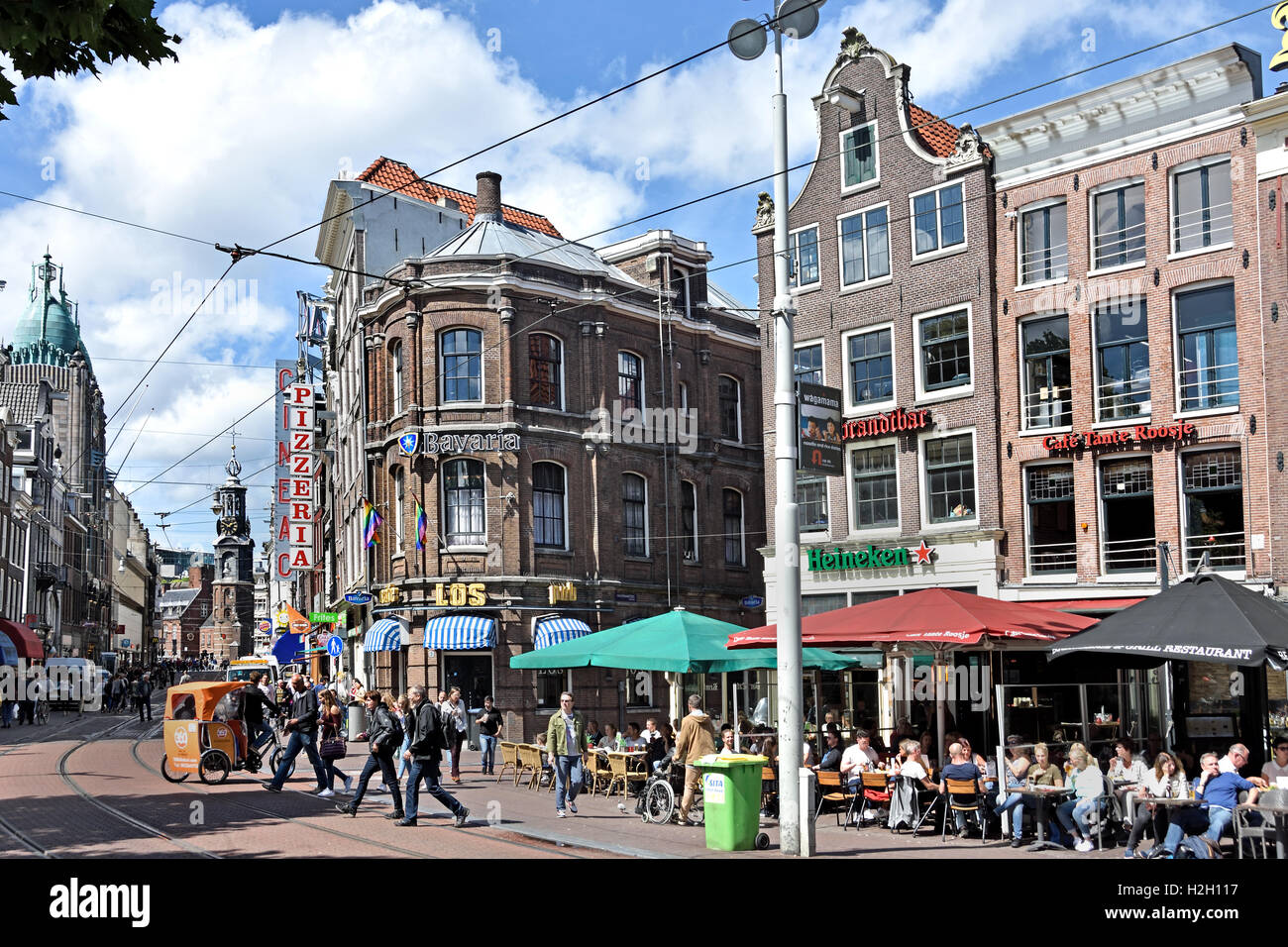This screenshot has height=947, width=1288.
Task: Click the vertical PIZZERIA sign
Action: point(301,477)
